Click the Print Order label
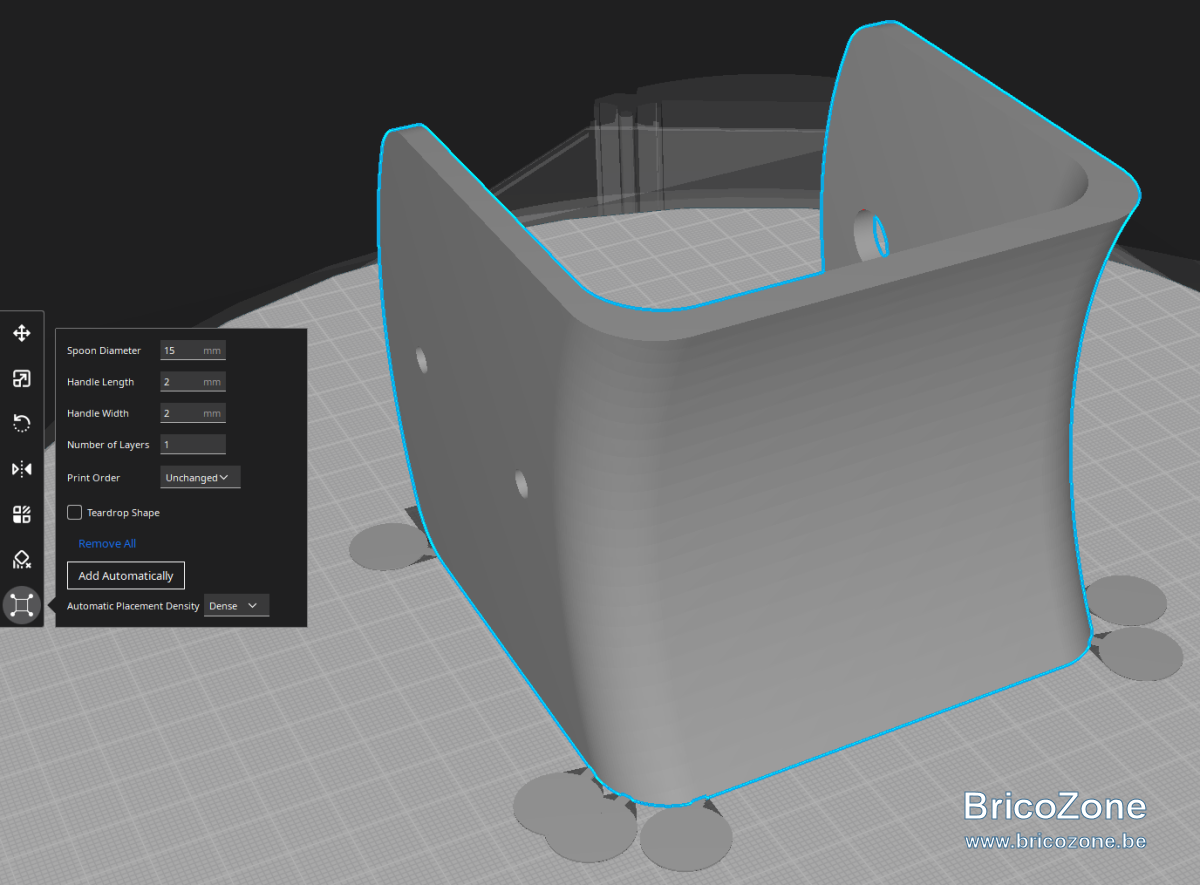Screen dimensions: 1200x885 coord(93,478)
